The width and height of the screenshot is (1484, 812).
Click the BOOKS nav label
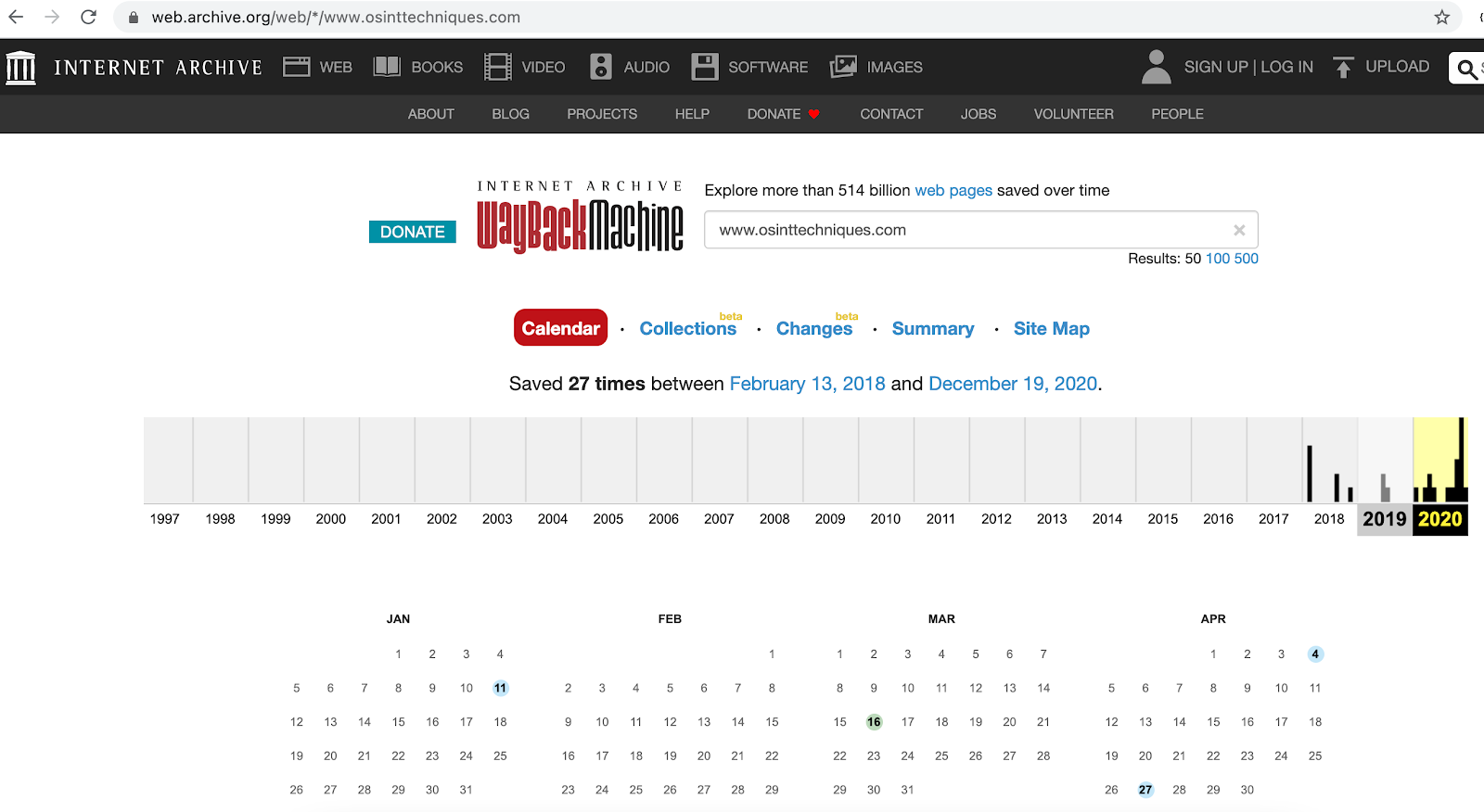point(437,68)
